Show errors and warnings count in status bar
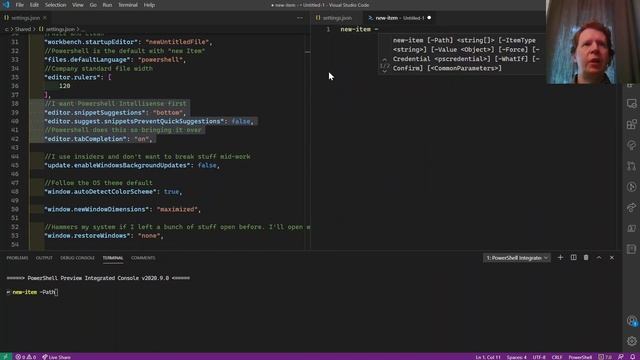640x360 pixels. coord(26,357)
